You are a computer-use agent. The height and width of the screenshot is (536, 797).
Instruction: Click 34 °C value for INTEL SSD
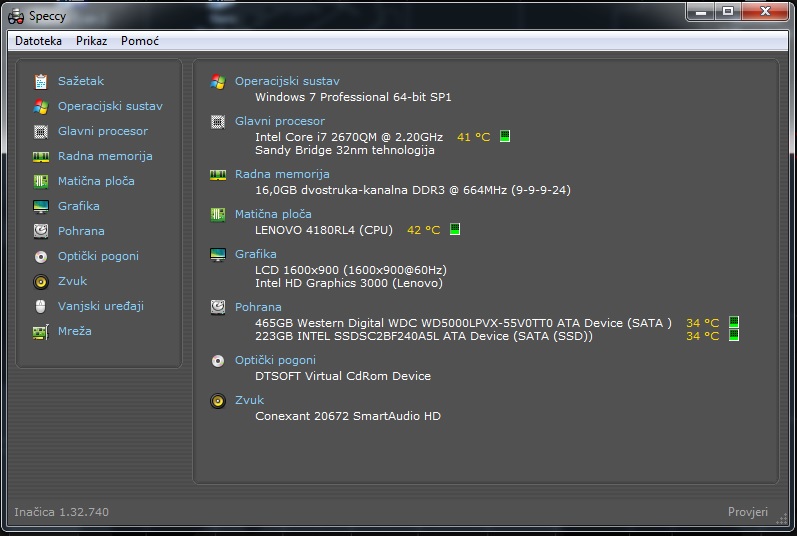click(x=702, y=336)
